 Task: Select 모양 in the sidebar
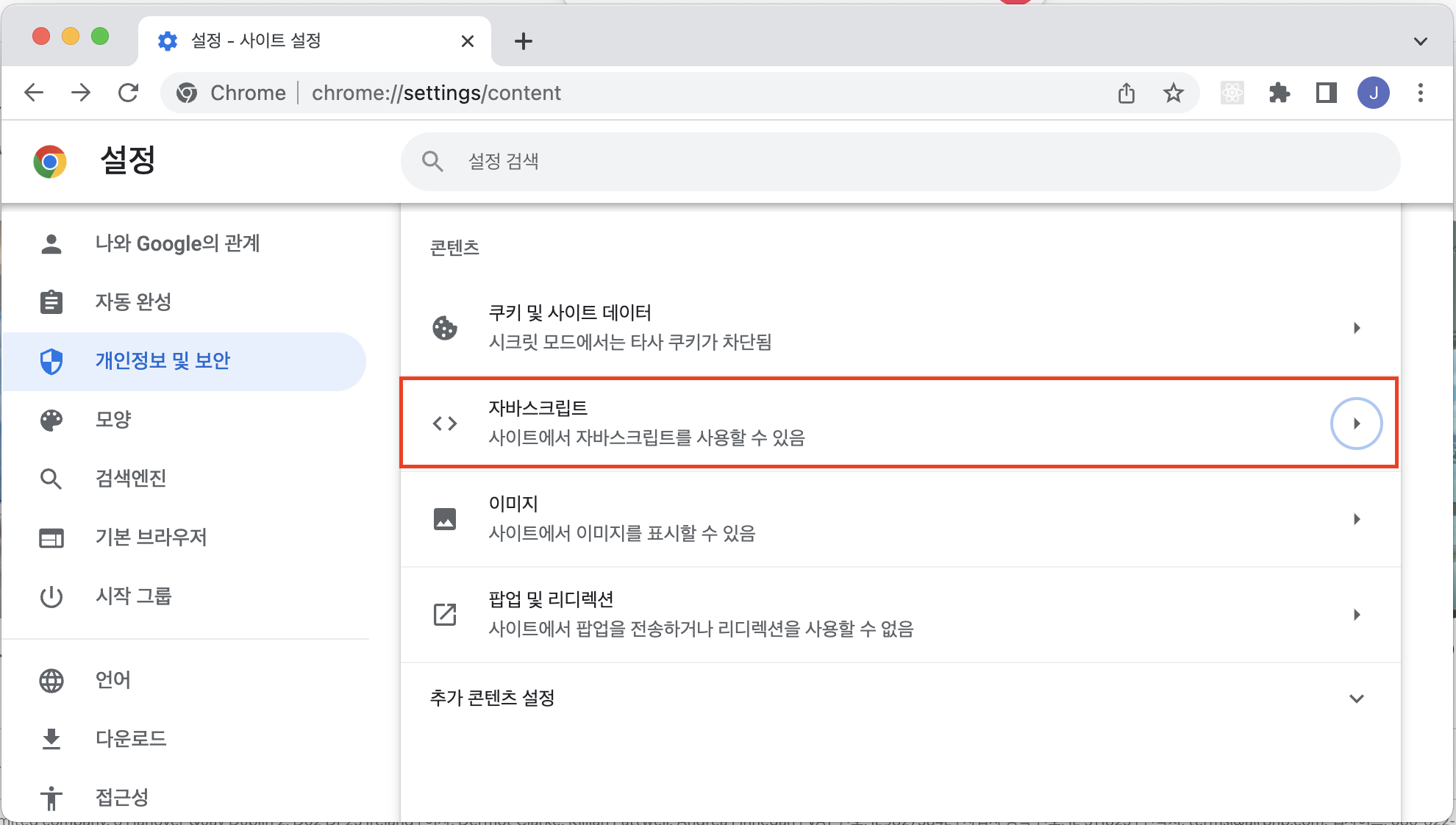[113, 420]
